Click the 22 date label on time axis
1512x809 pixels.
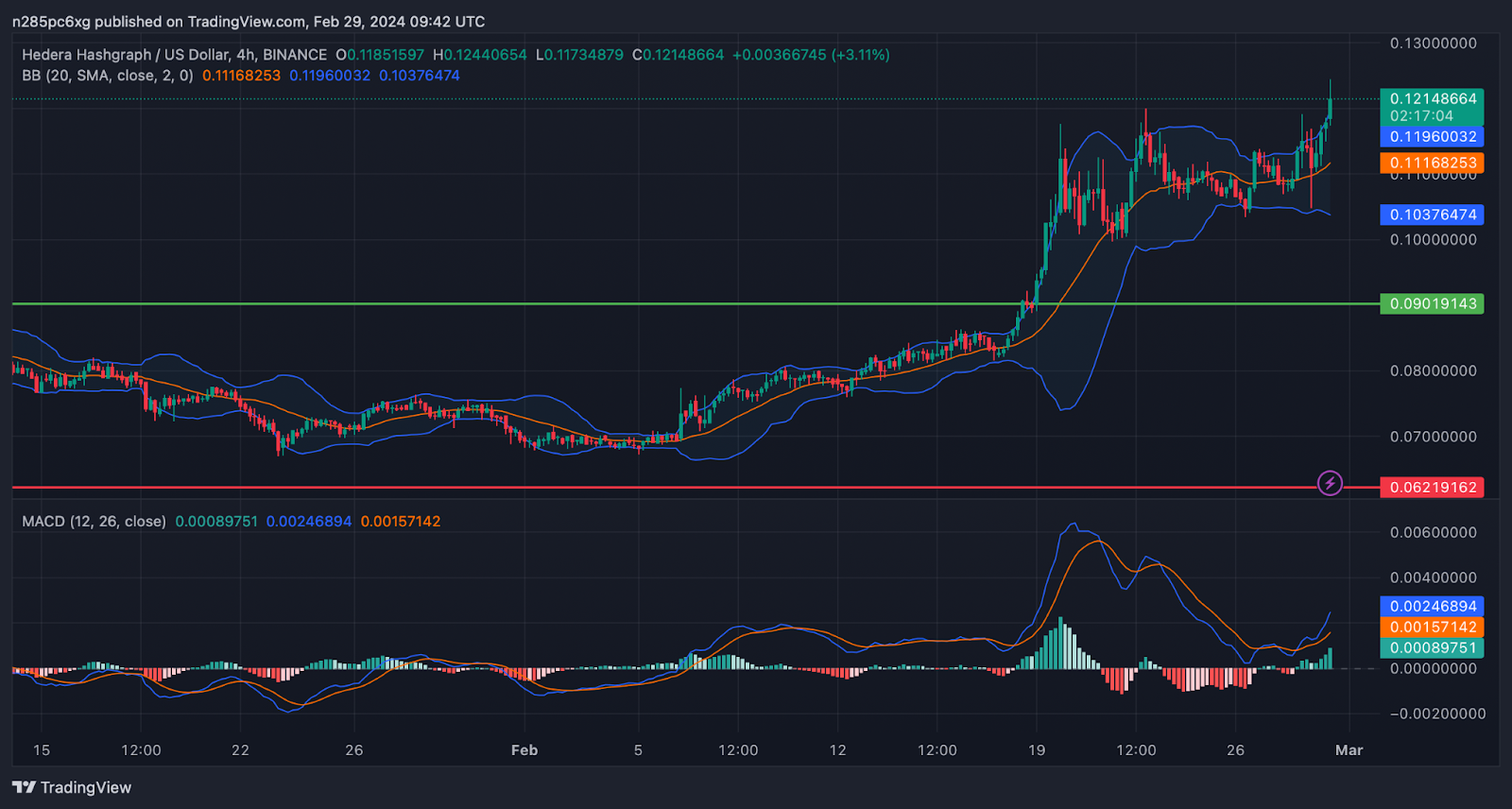[x=240, y=749]
